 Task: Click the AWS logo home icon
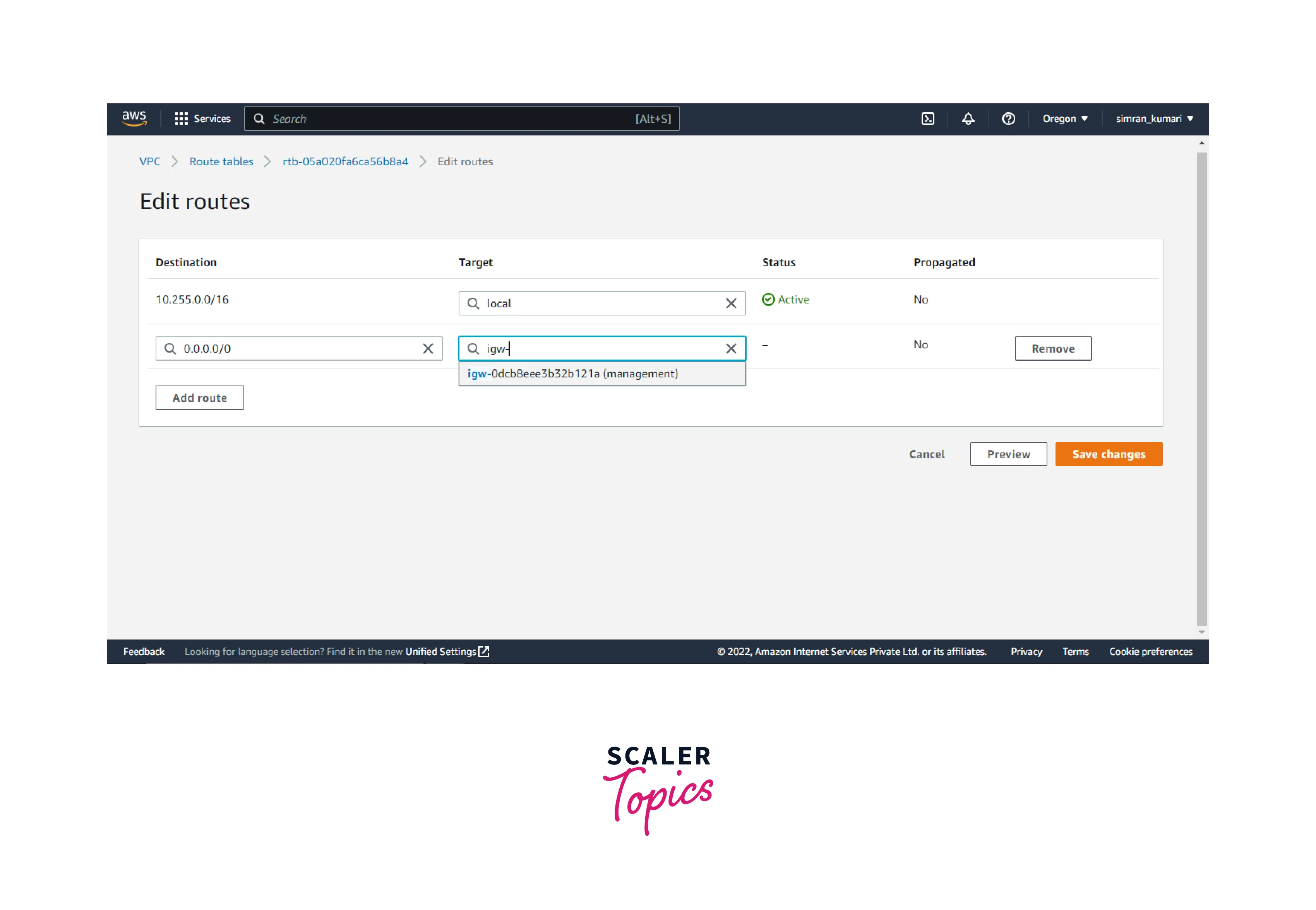[x=134, y=118]
